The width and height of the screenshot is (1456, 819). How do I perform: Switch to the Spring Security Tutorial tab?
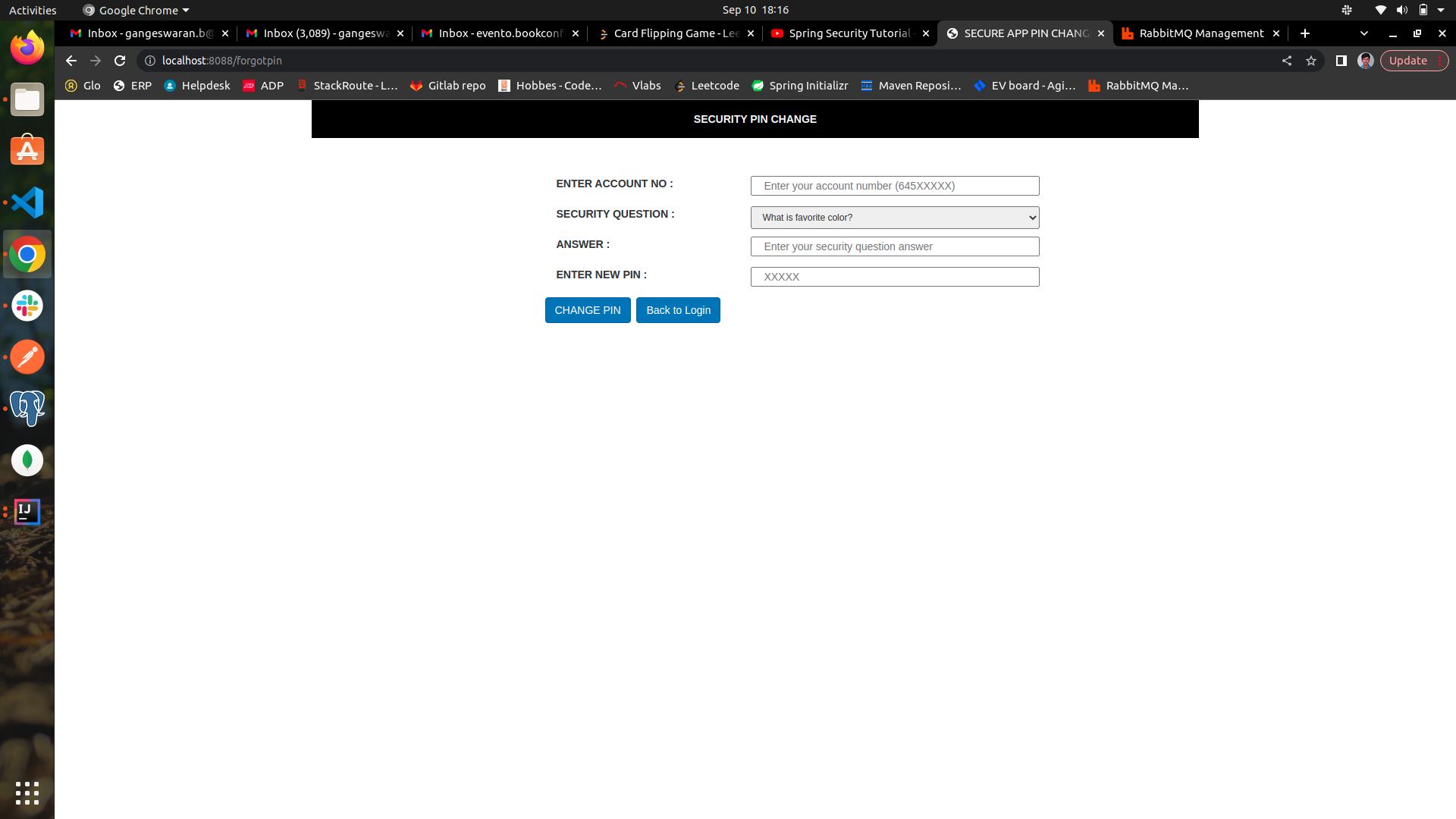click(x=848, y=33)
